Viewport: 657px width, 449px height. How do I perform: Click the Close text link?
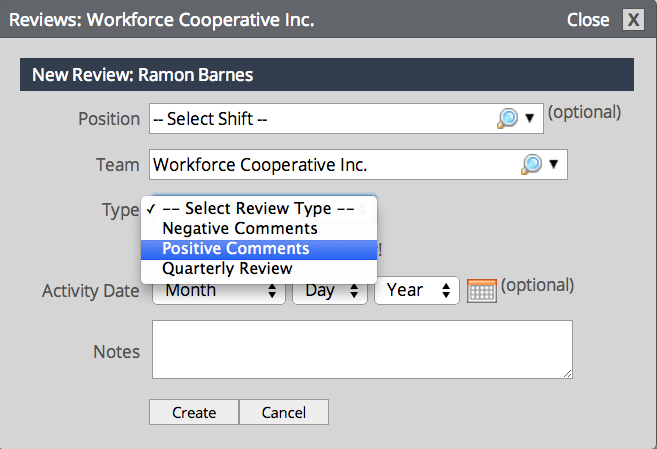(588, 20)
